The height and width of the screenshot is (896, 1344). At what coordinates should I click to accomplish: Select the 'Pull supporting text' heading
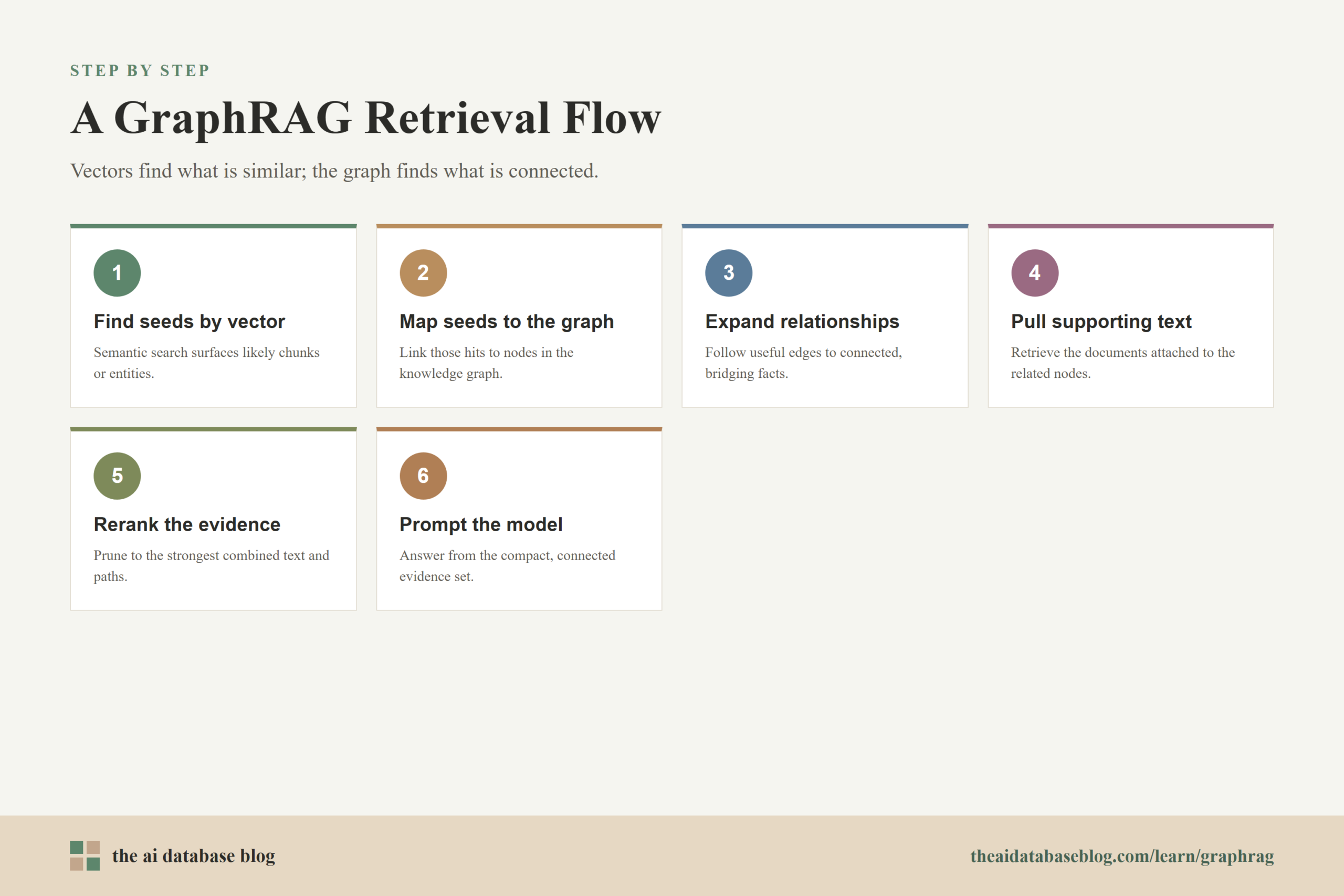(x=1101, y=322)
